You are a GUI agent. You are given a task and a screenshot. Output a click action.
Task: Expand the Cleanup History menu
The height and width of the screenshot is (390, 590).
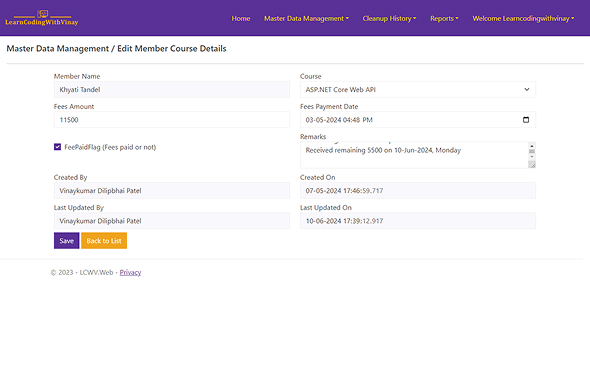[389, 18]
